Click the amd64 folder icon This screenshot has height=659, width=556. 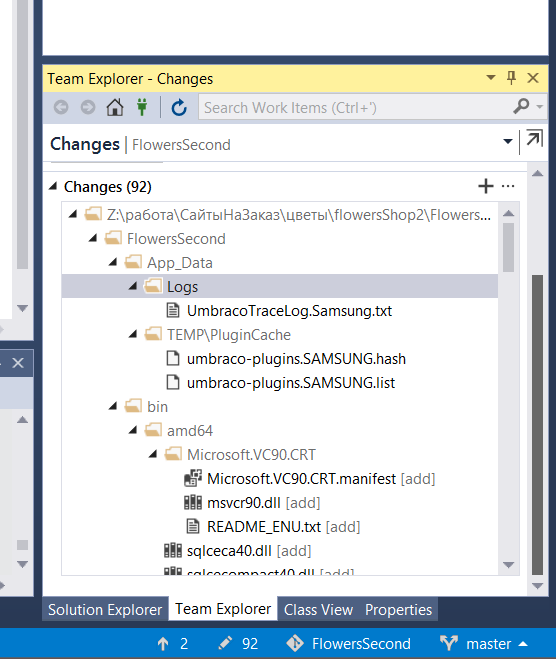pos(153,430)
